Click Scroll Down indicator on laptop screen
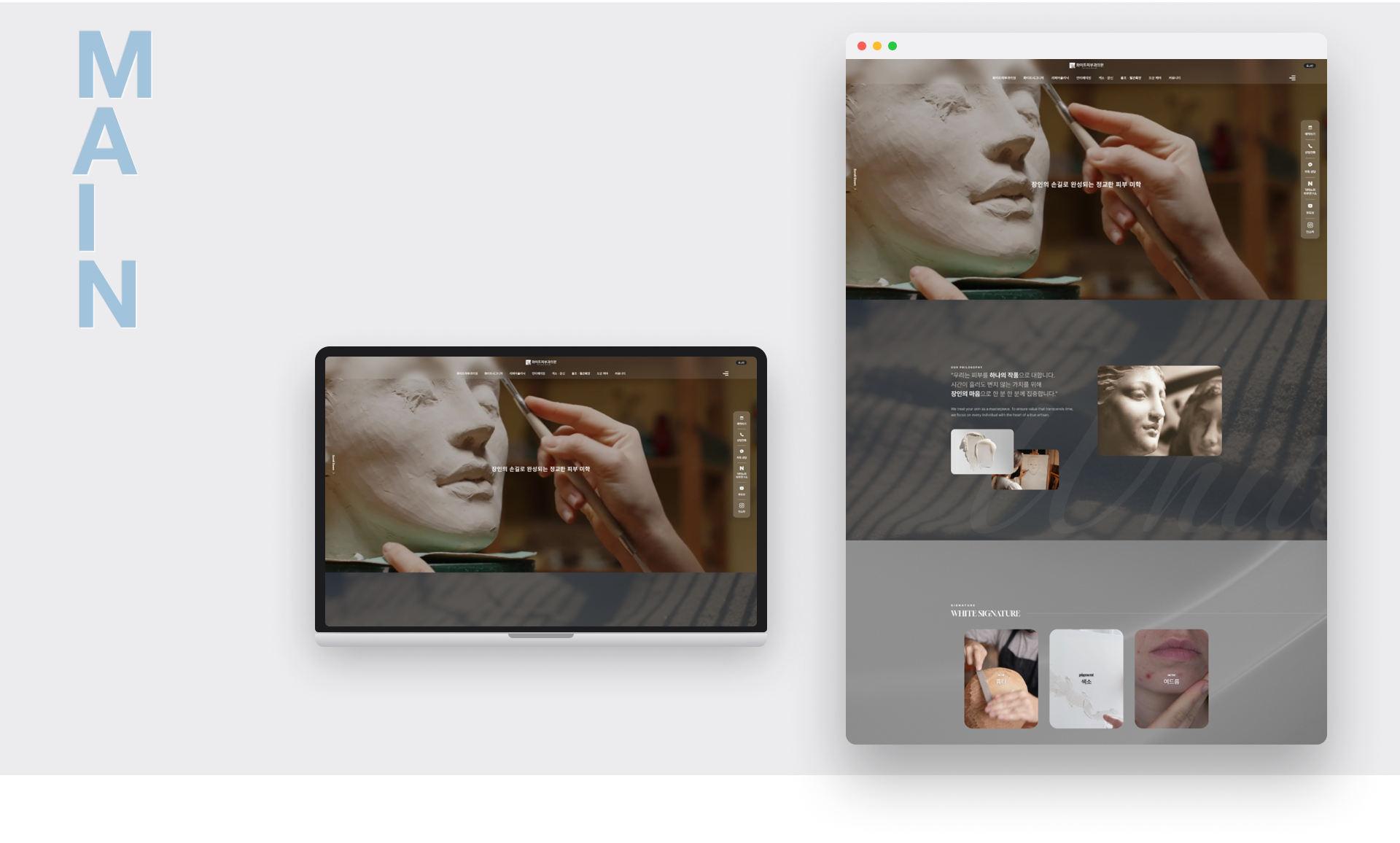Screen dimensions: 1400x843 tap(334, 465)
